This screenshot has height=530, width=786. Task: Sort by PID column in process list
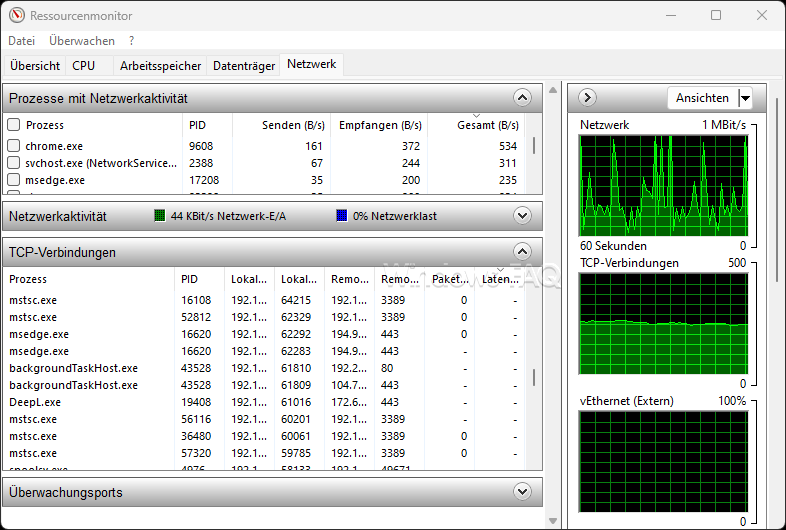(208, 125)
